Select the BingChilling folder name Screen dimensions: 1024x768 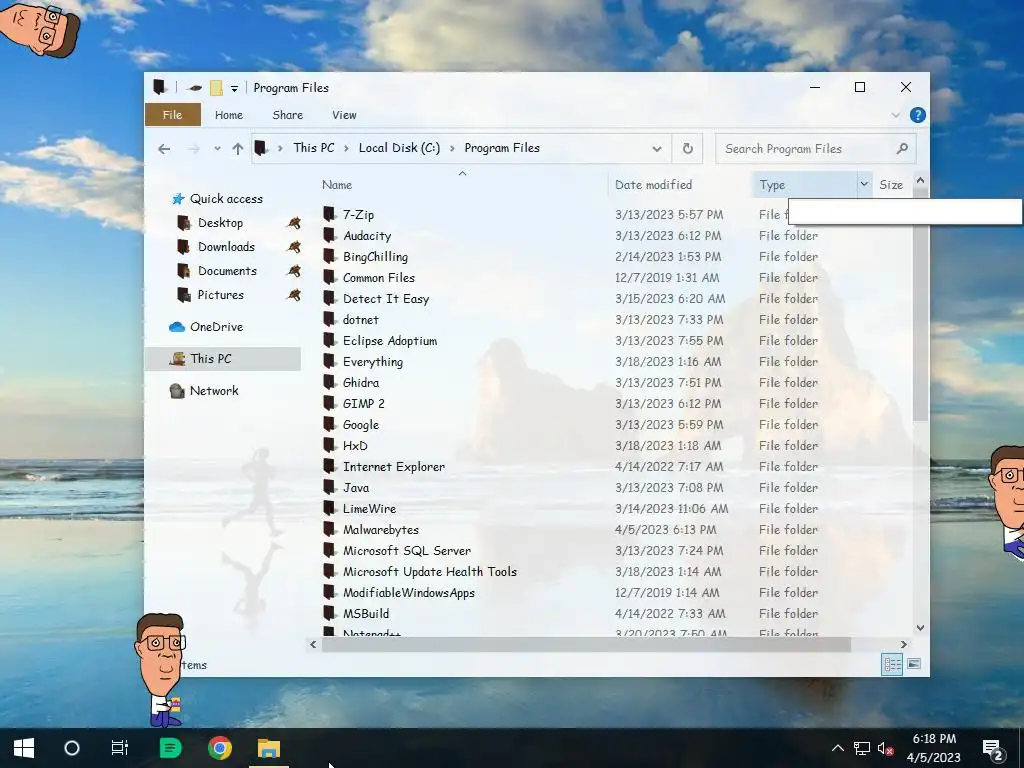click(x=376, y=257)
